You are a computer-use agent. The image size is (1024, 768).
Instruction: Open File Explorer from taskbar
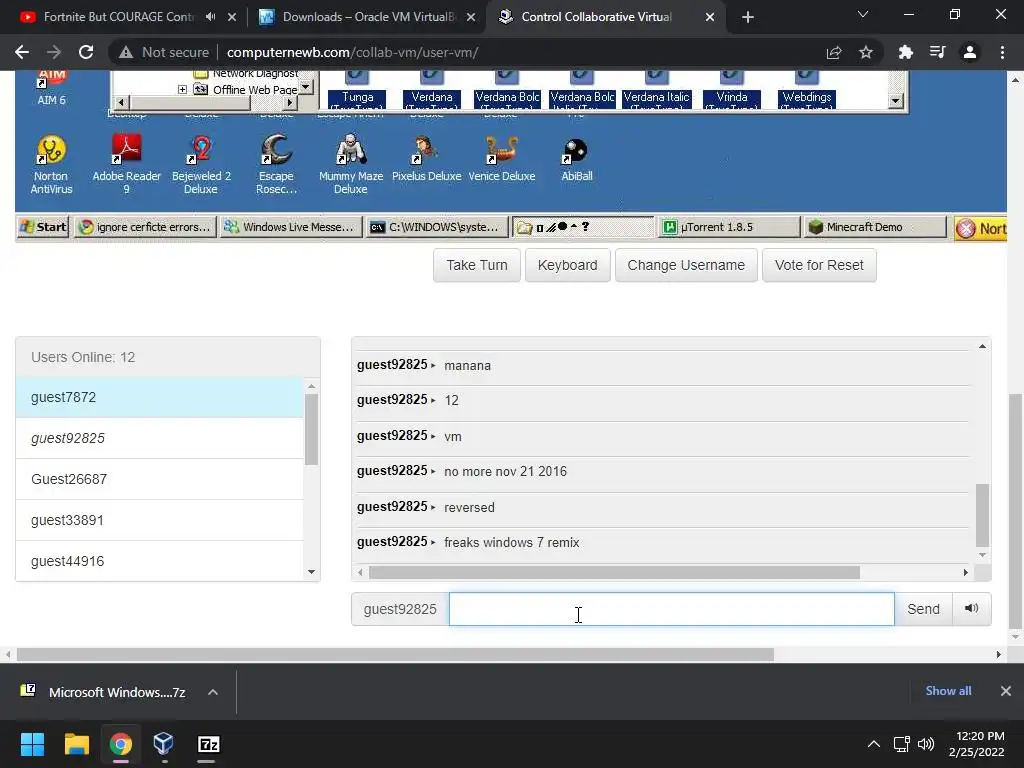(x=76, y=744)
